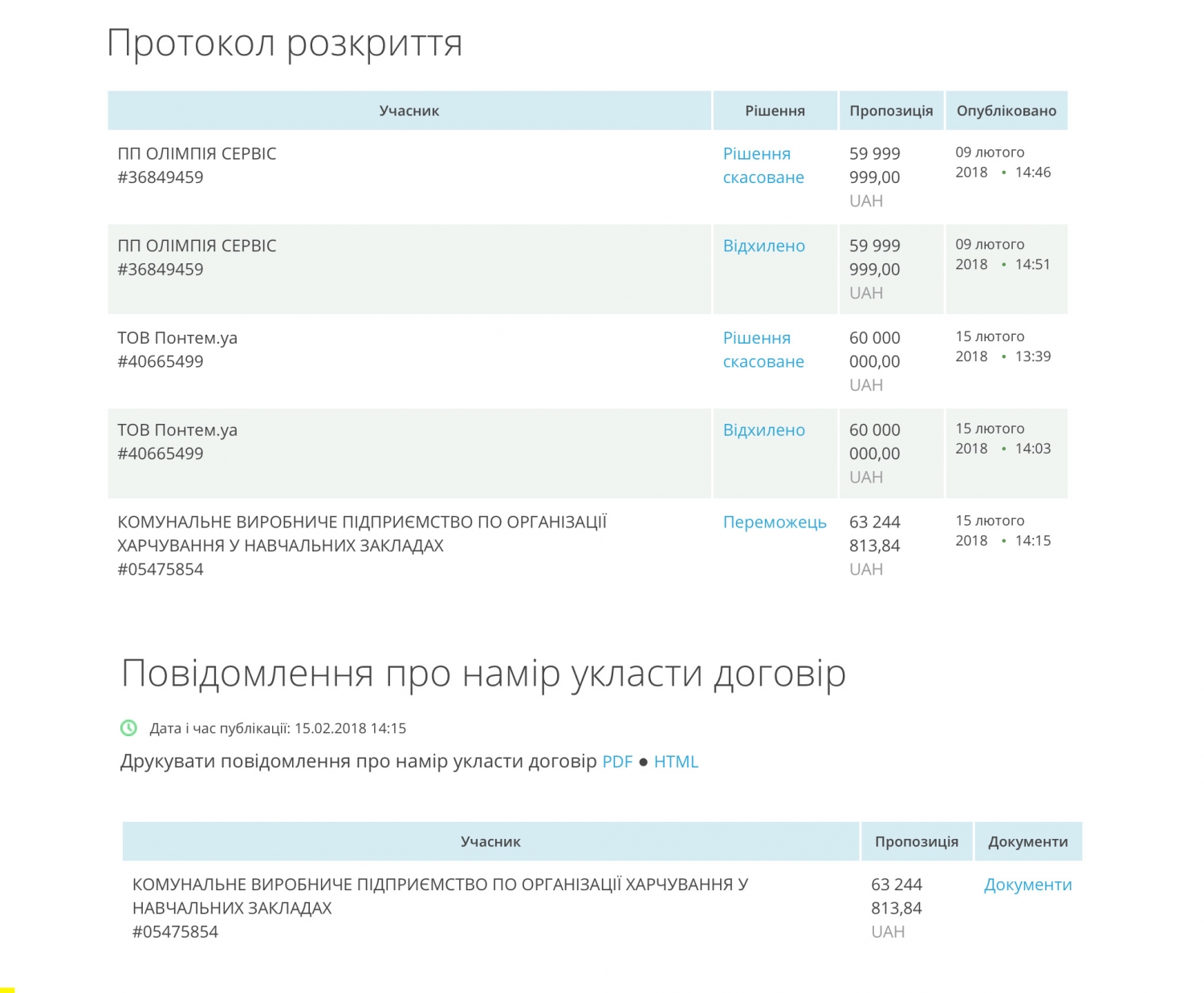
Task: Click the 14:46 publication time cell
Action: coord(1032,173)
